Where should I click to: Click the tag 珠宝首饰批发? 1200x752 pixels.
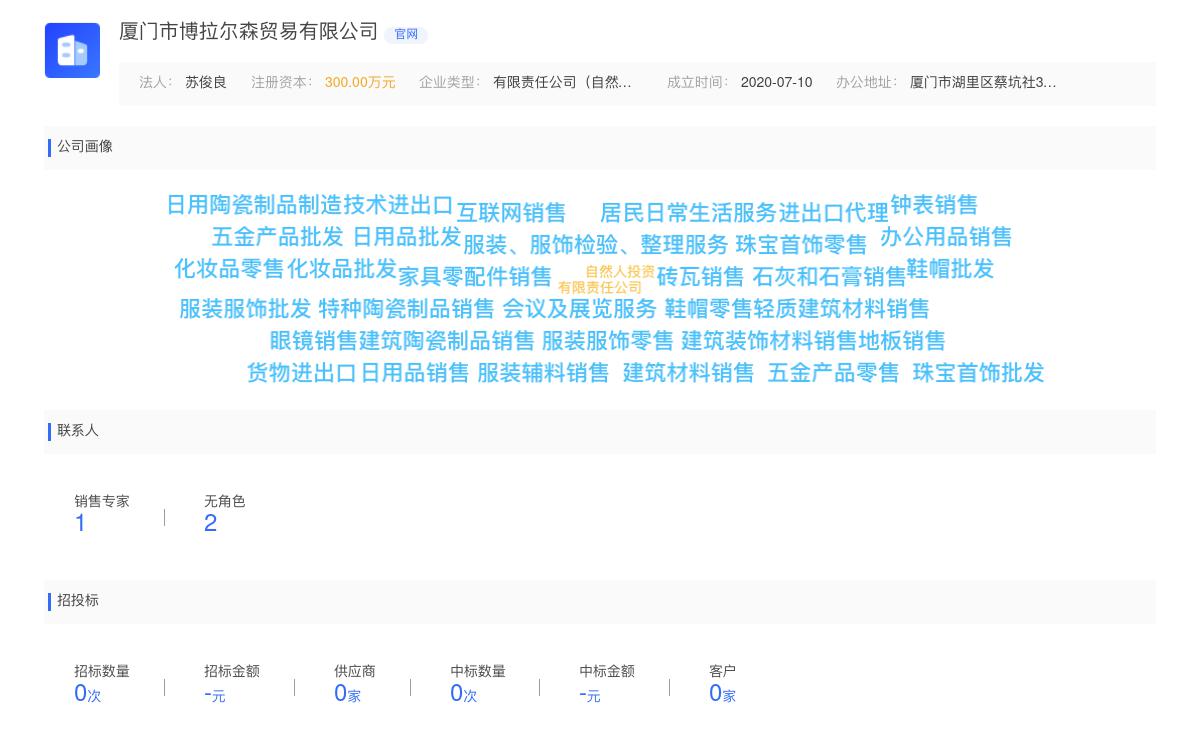pos(976,373)
